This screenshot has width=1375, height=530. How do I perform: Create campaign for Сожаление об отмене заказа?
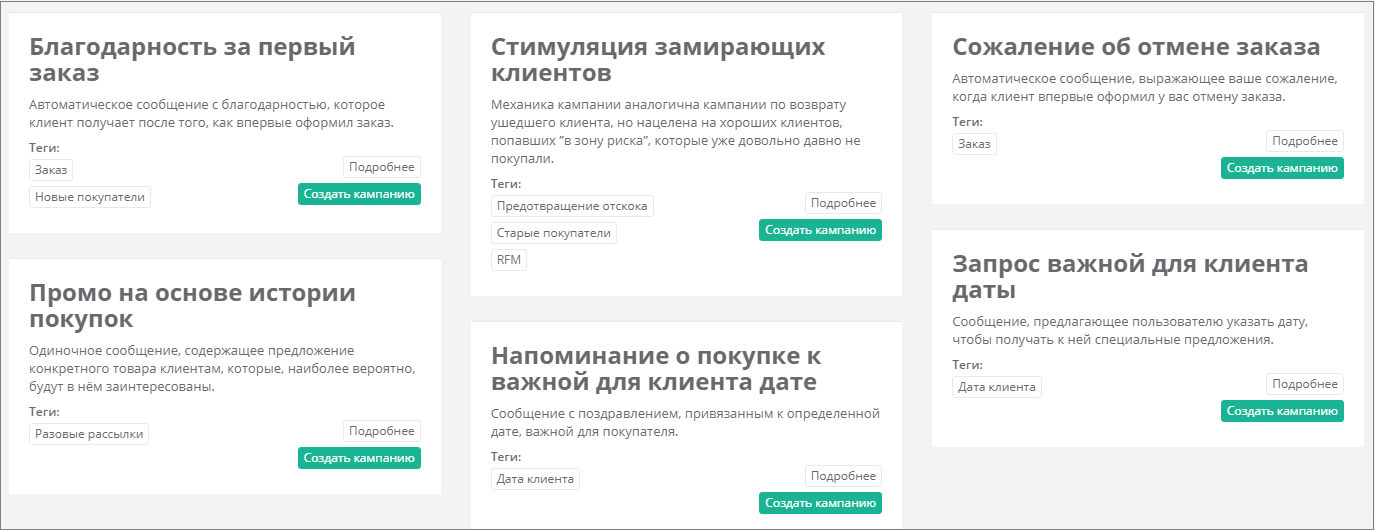click(1282, 168)
